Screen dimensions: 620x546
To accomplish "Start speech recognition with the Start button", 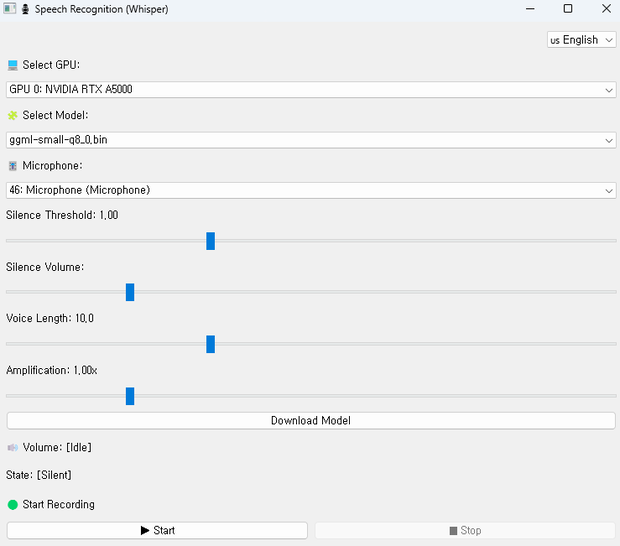I will pyautogui.click(x=157, y=531).
